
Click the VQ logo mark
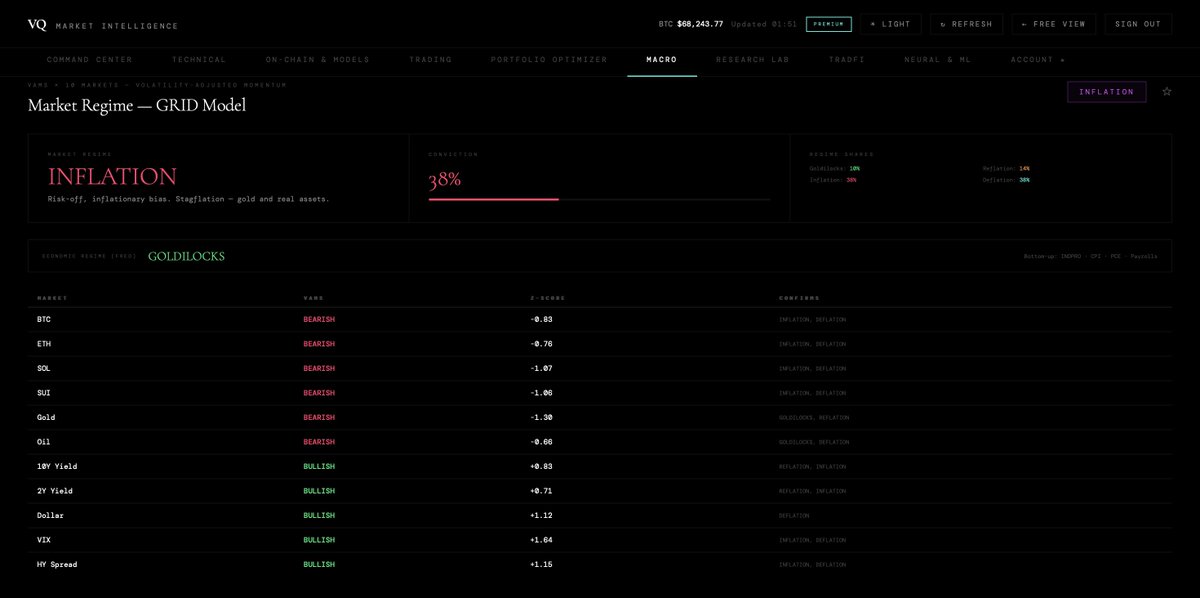click(37, 24)
